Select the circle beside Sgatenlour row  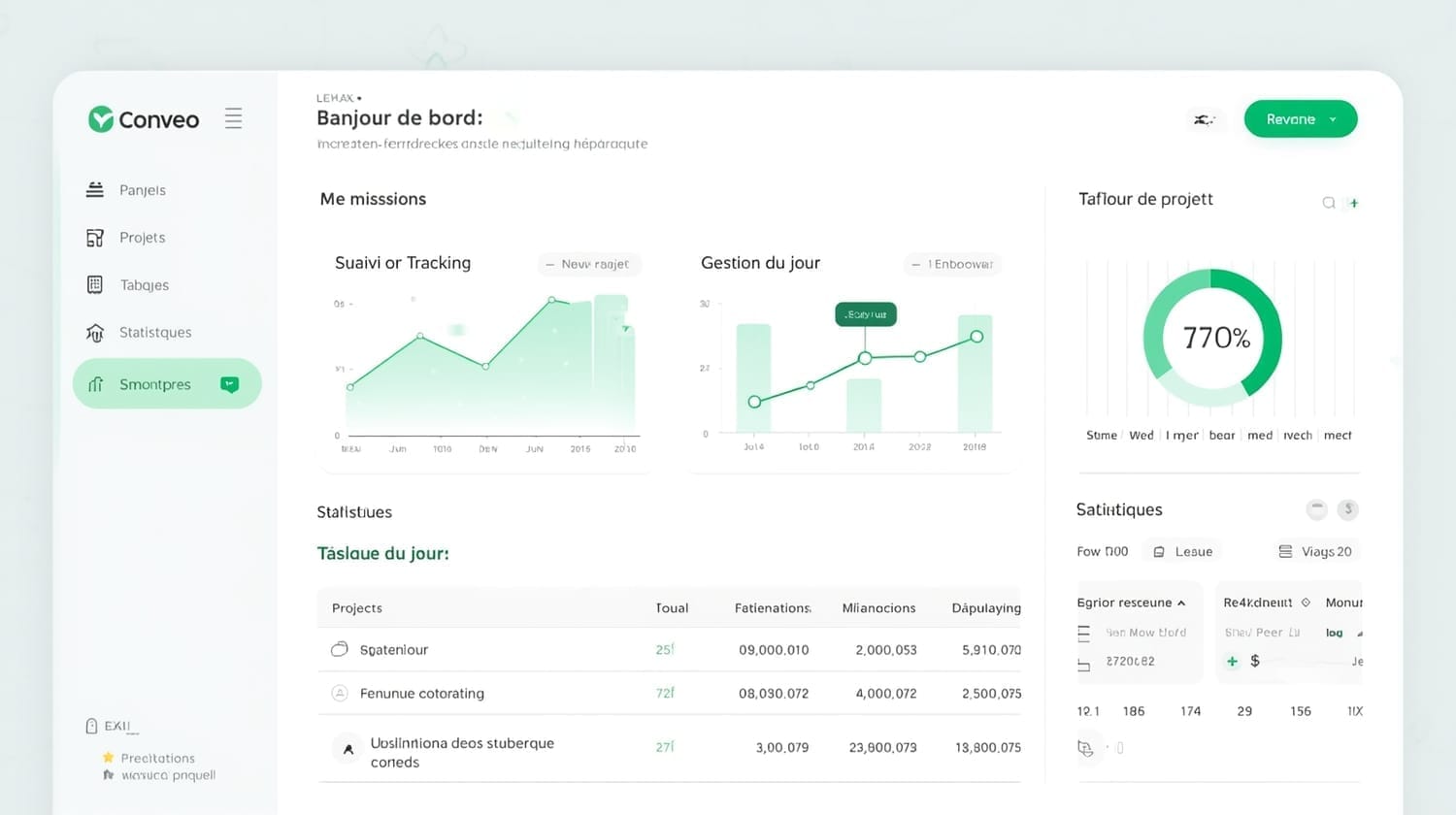tap(340, 649)
